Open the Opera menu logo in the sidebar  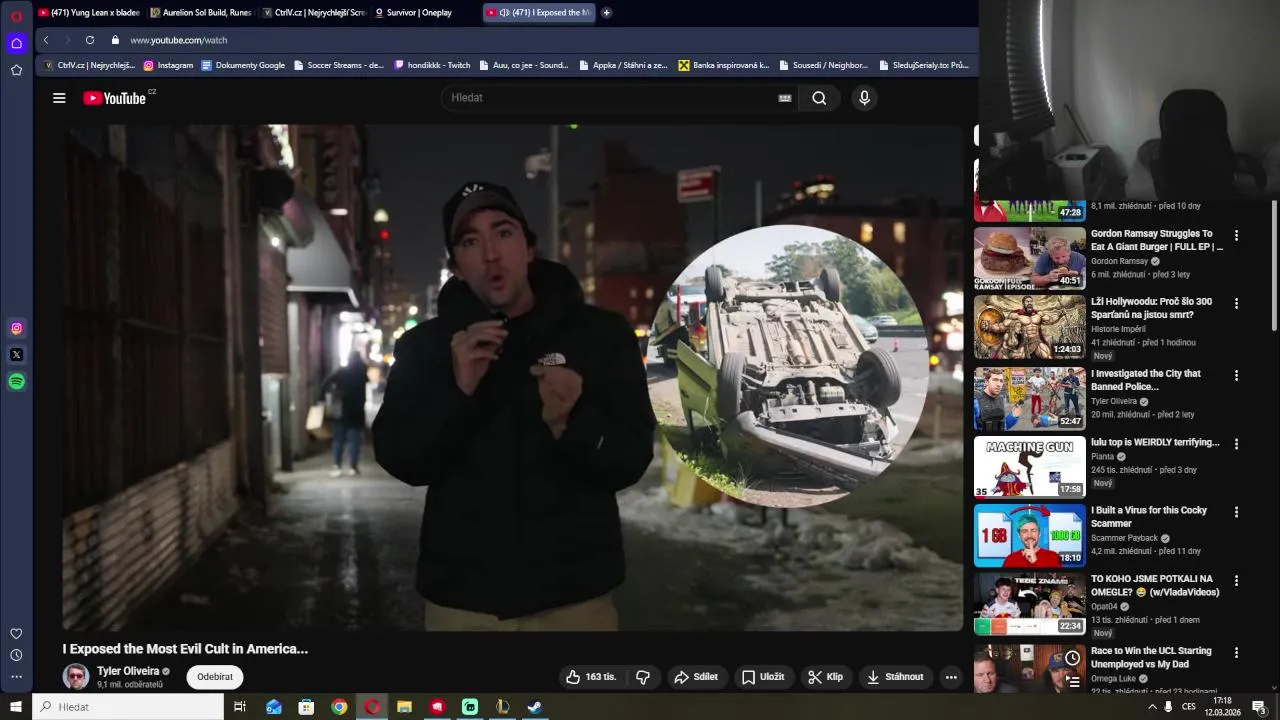point(16,16)
